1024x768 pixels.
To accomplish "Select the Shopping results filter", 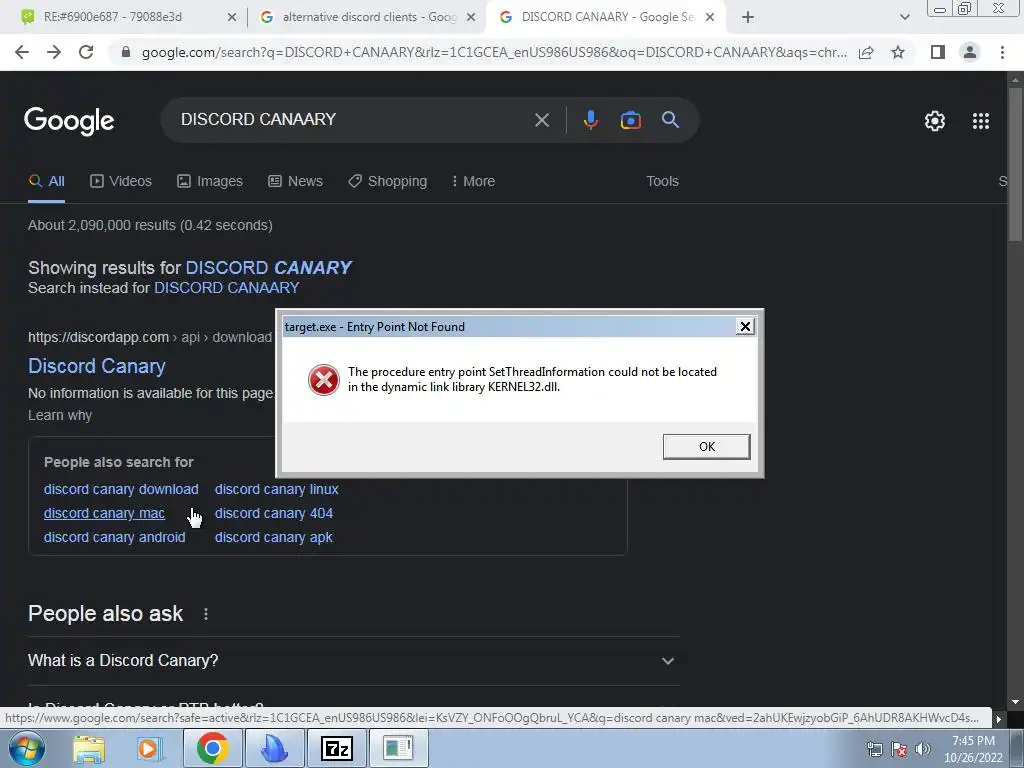I will coord(388,182).
